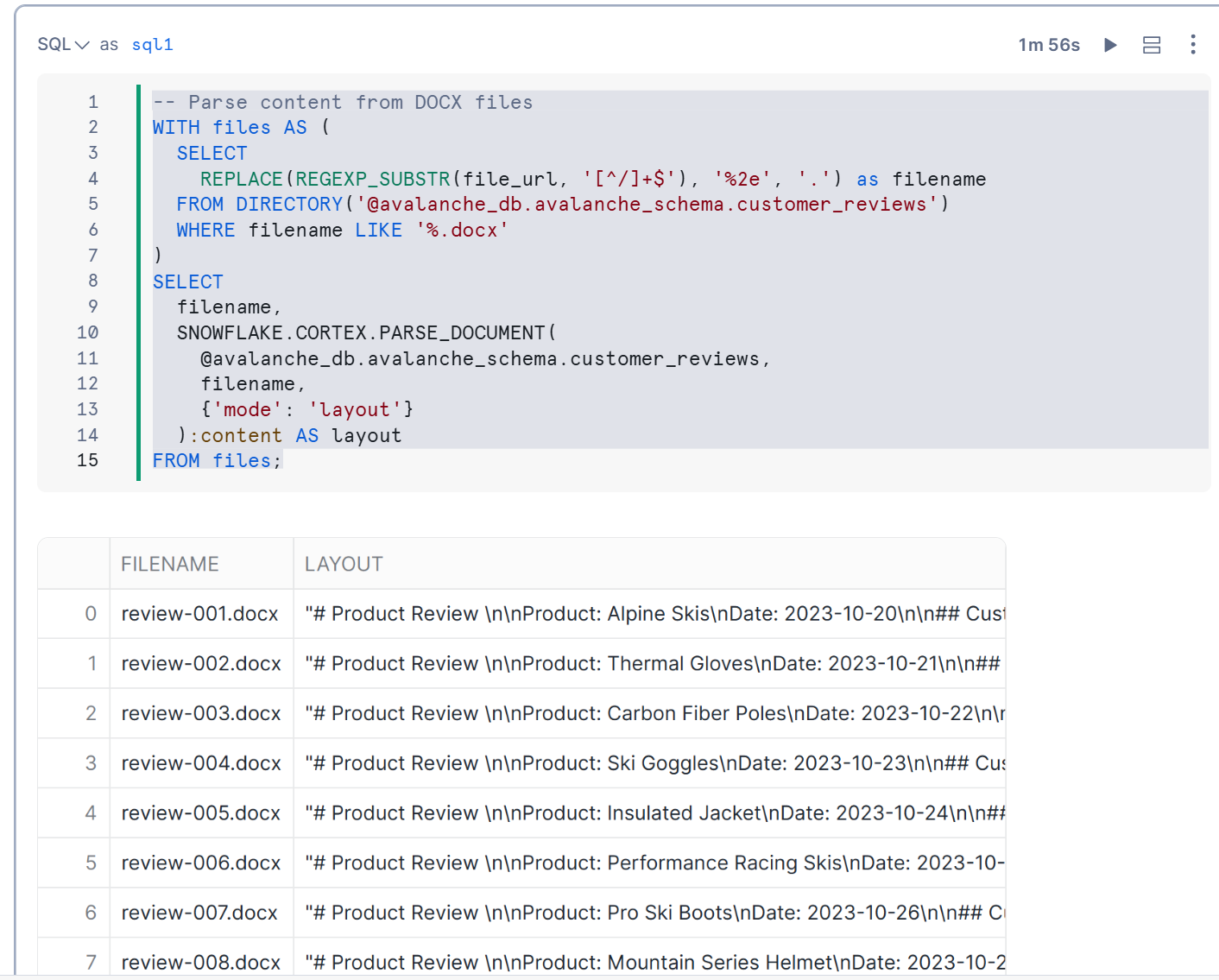Click row index 2 in results
The image size is (1219, 980).
click(91, 713)
